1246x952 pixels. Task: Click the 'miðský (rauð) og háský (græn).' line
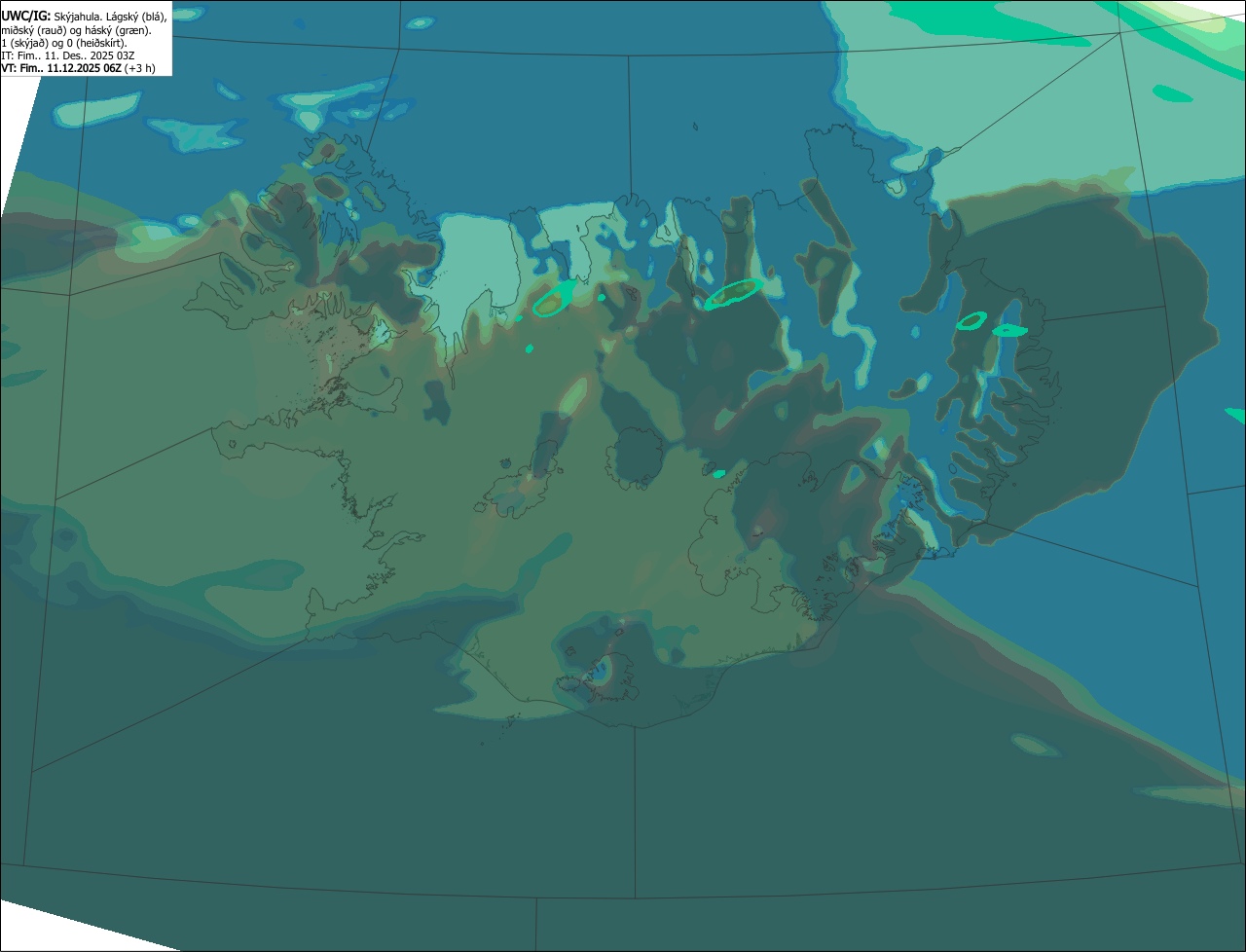76,30
